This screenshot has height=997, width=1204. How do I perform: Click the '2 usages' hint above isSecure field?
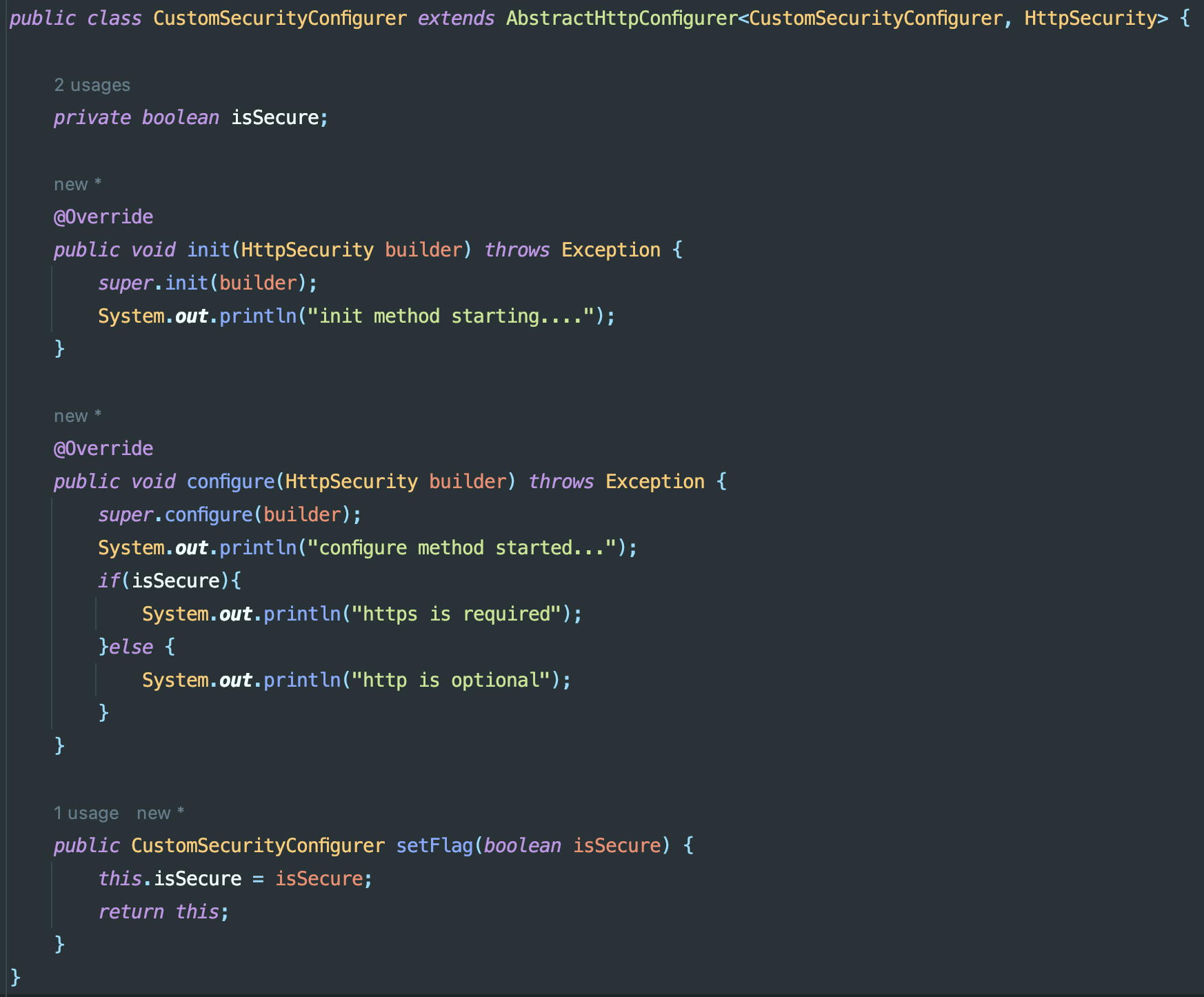(x=92, y=85)
